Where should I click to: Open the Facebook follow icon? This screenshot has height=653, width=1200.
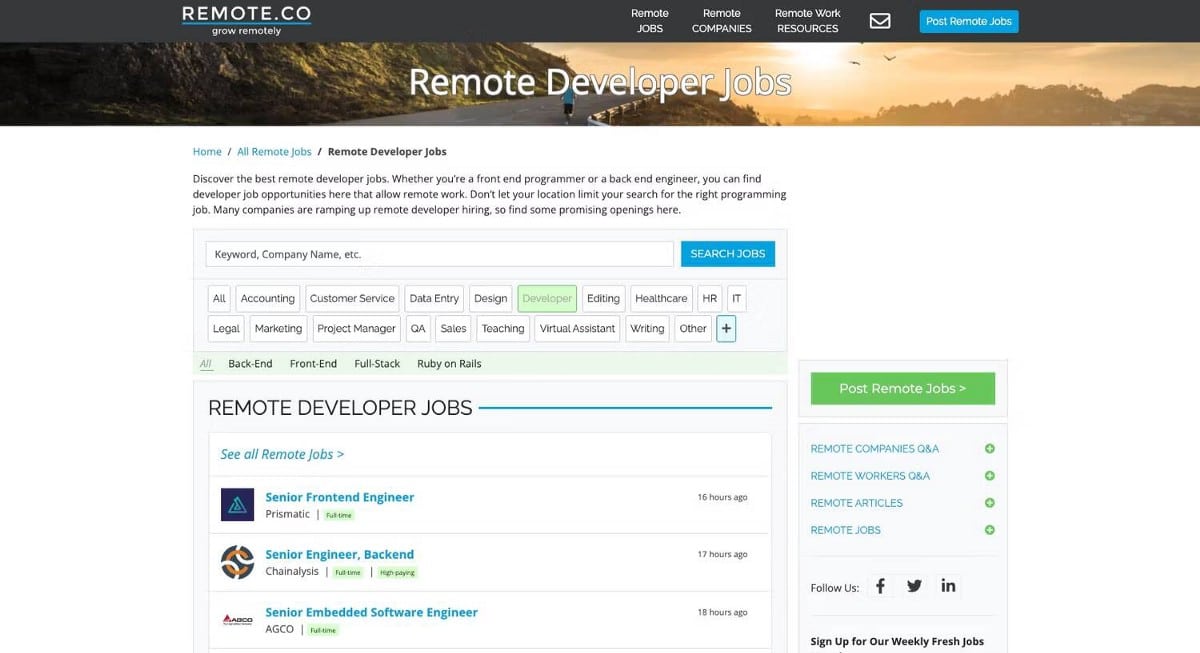880,586
